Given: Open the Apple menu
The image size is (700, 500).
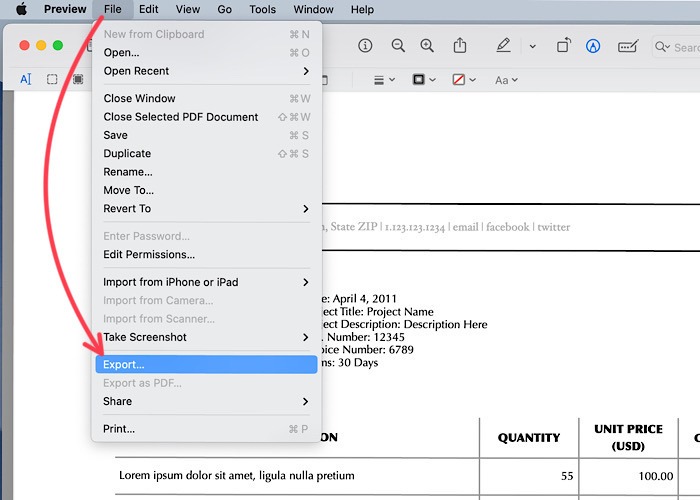Looking at the screenshot, I should 21,9.
